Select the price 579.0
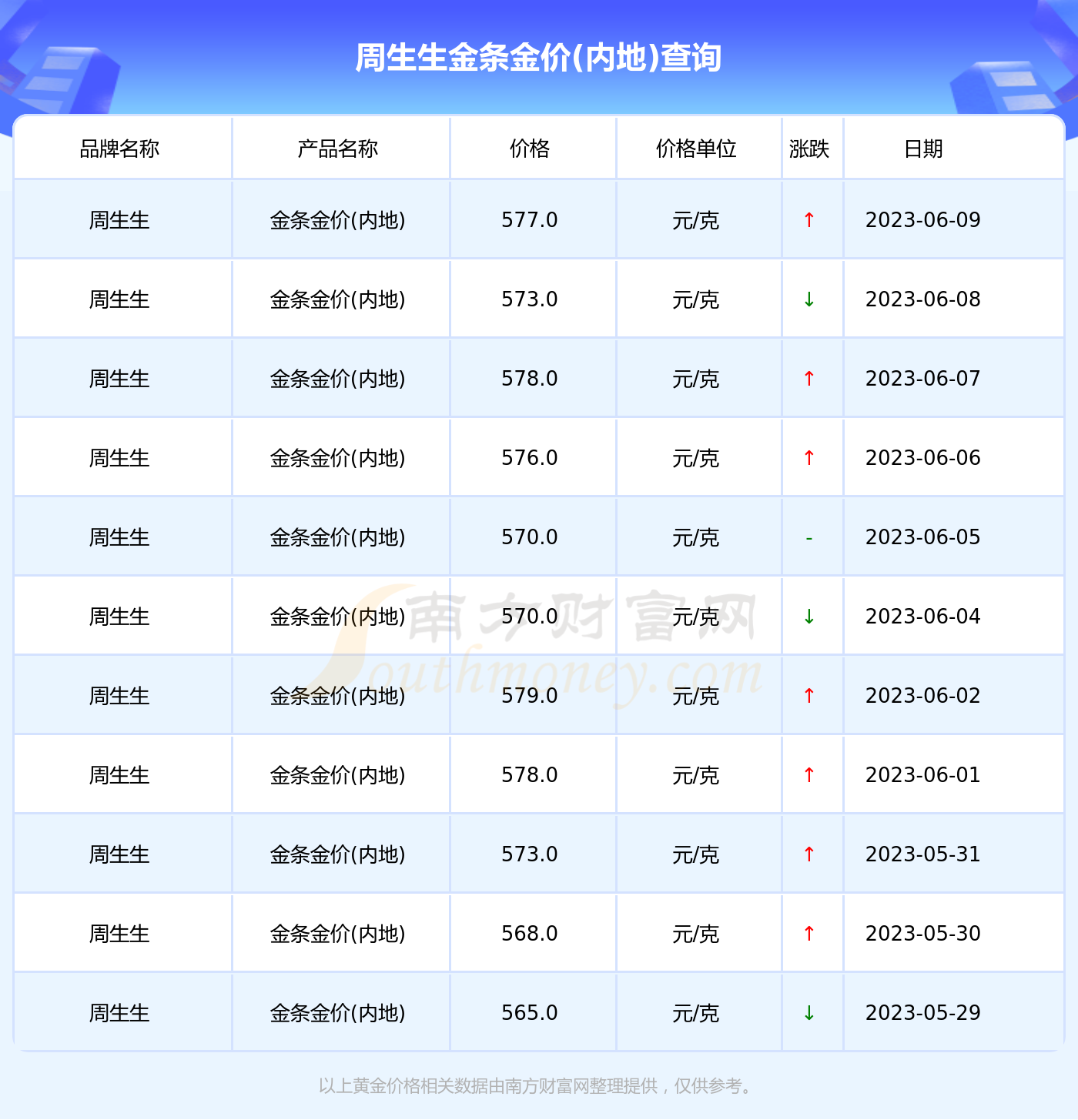This screenshot has height=1120, width=1078. pyautogui.click(x=530, y=696)
